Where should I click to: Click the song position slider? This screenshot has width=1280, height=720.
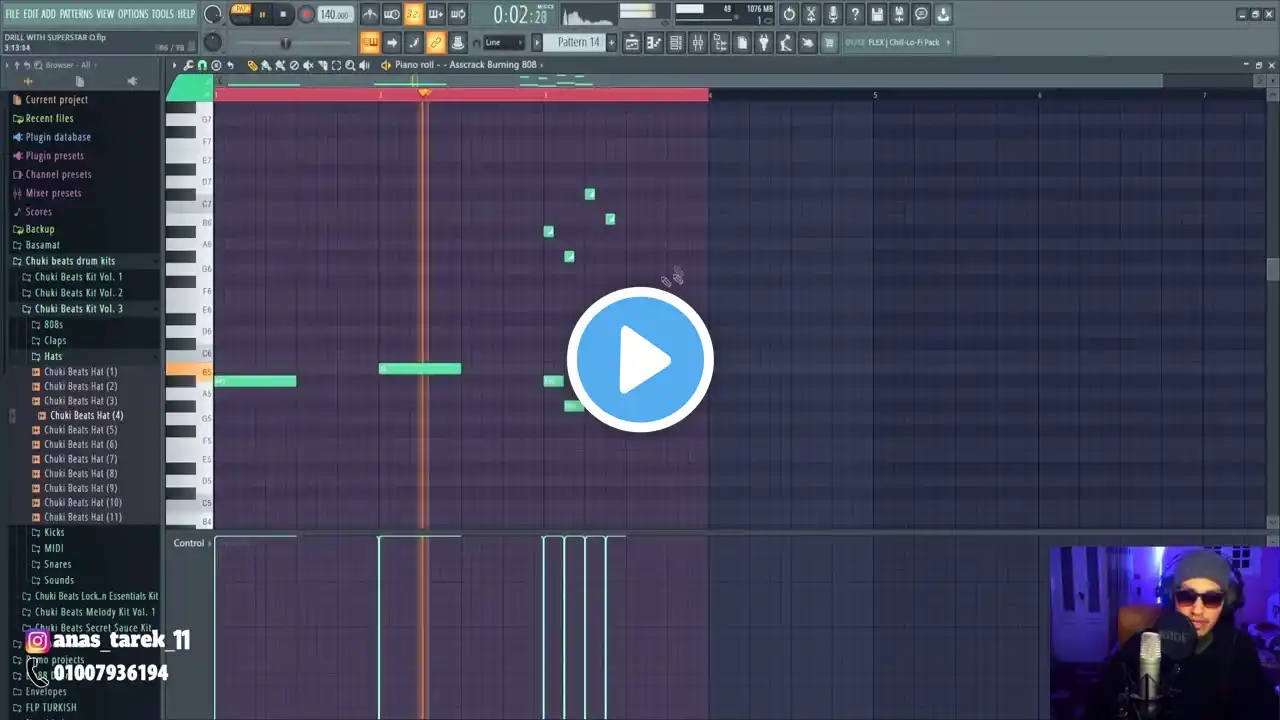pos(285,42)
